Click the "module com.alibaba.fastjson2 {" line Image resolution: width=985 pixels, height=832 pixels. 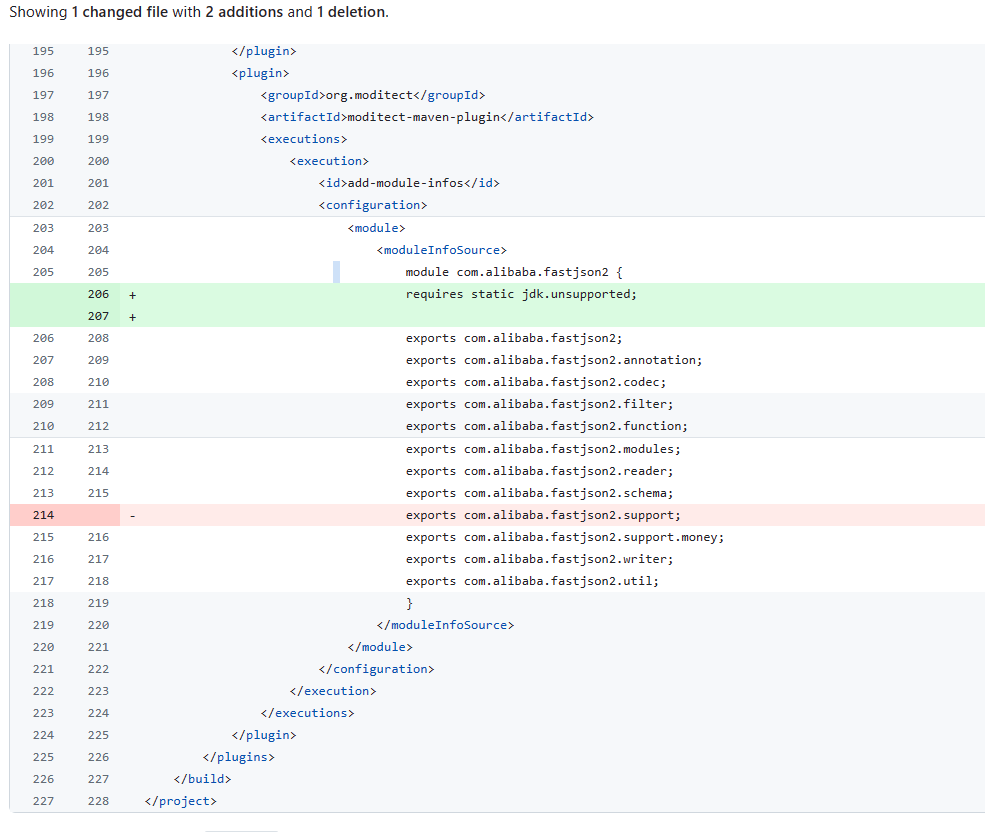click(x=514, y=272)
